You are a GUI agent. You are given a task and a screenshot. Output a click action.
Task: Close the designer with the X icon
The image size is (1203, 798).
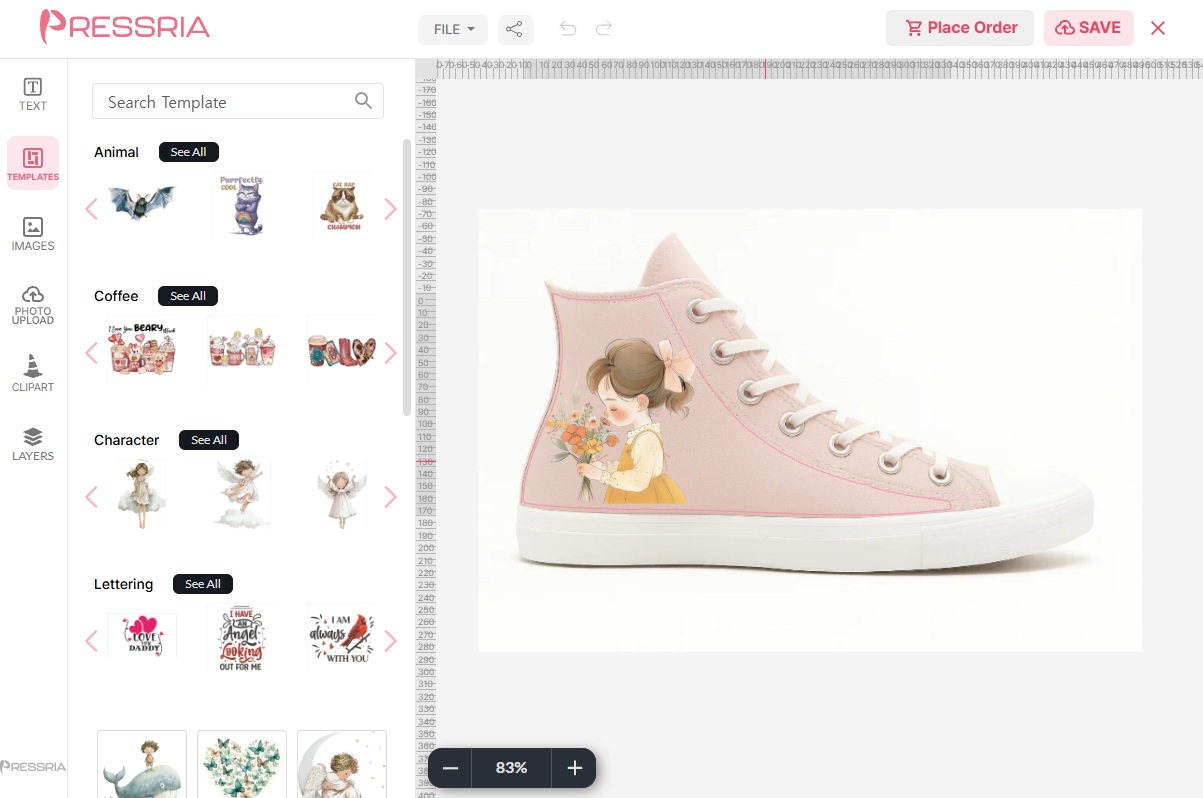coord(1158,28)
